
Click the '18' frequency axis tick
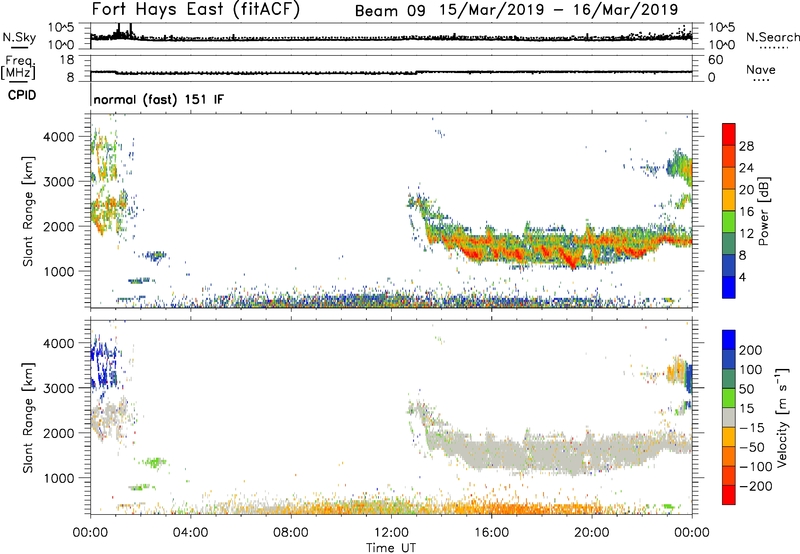[x=67, y=60]
